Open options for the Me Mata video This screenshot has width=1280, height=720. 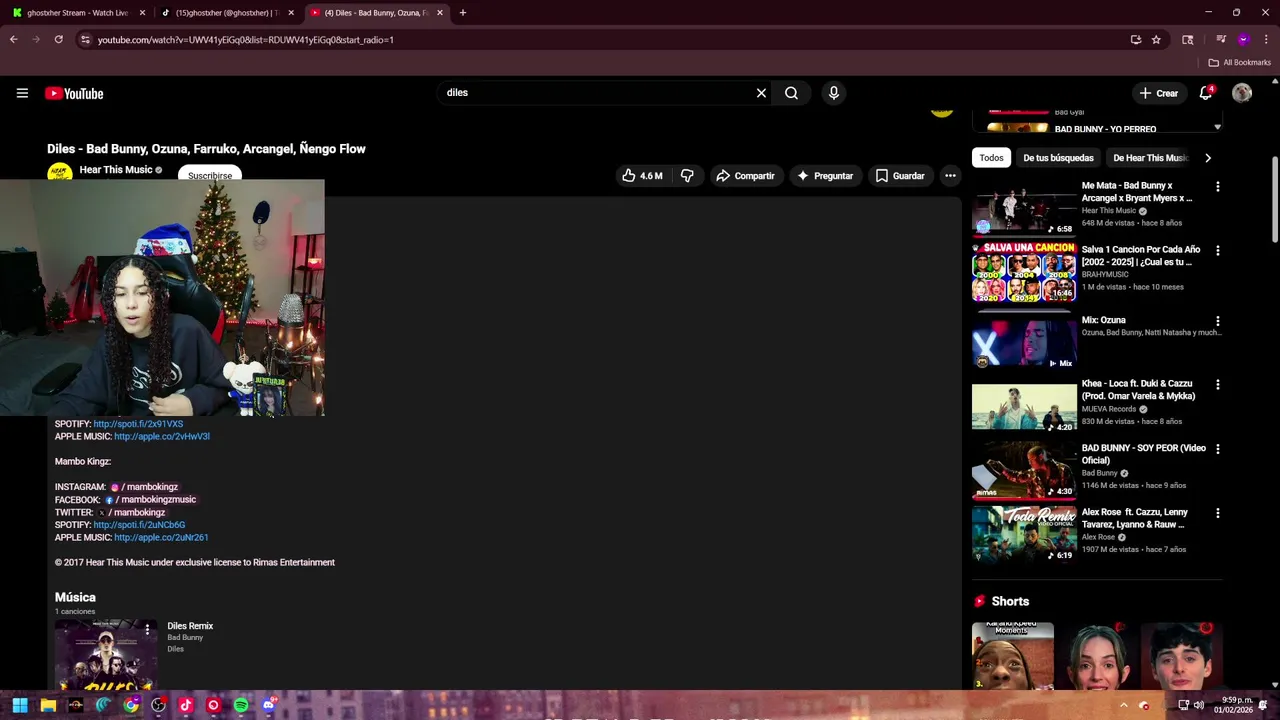(1217, 187)
